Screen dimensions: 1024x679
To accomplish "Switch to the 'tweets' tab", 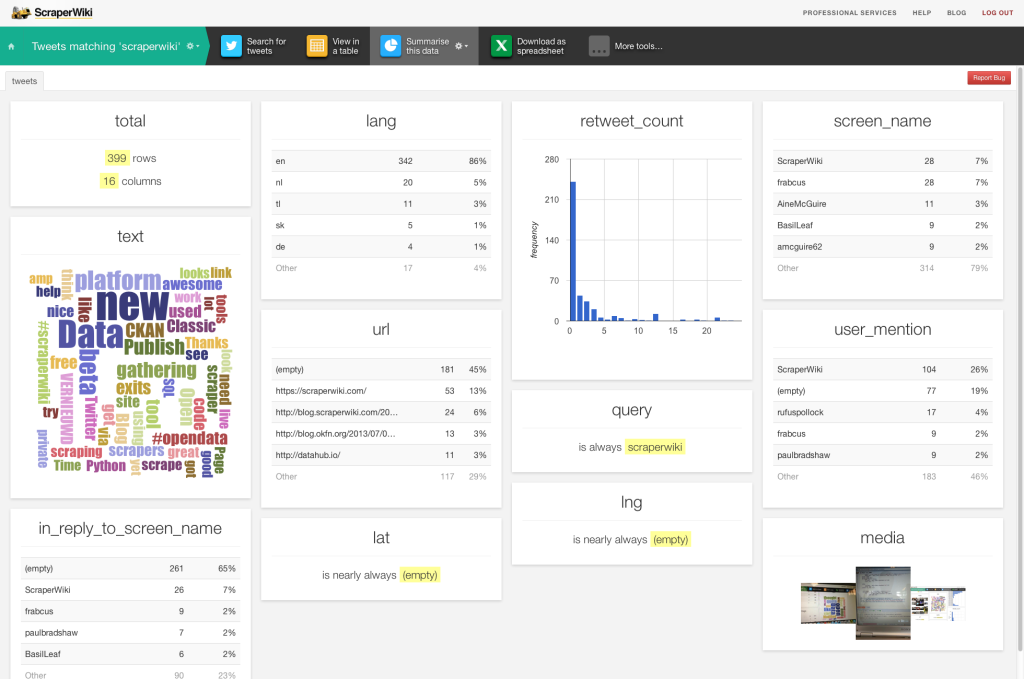I will pos(24,81).
